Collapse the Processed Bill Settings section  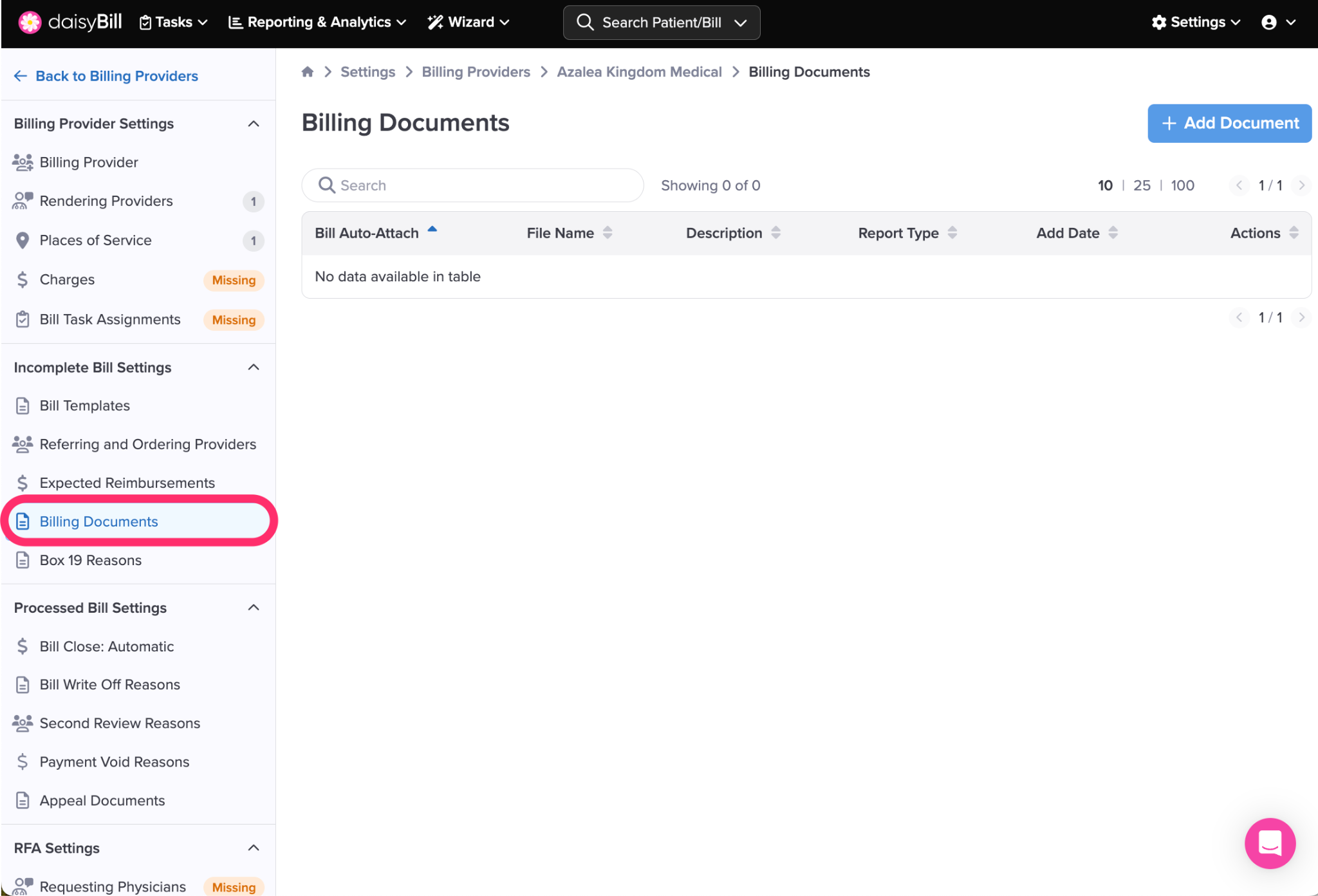click(254, 608)
